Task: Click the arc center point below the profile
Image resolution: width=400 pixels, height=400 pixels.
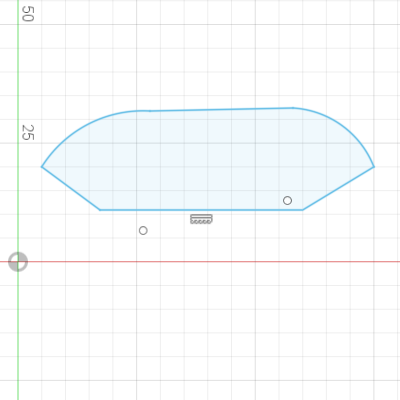Action: [x=143, y=230]
